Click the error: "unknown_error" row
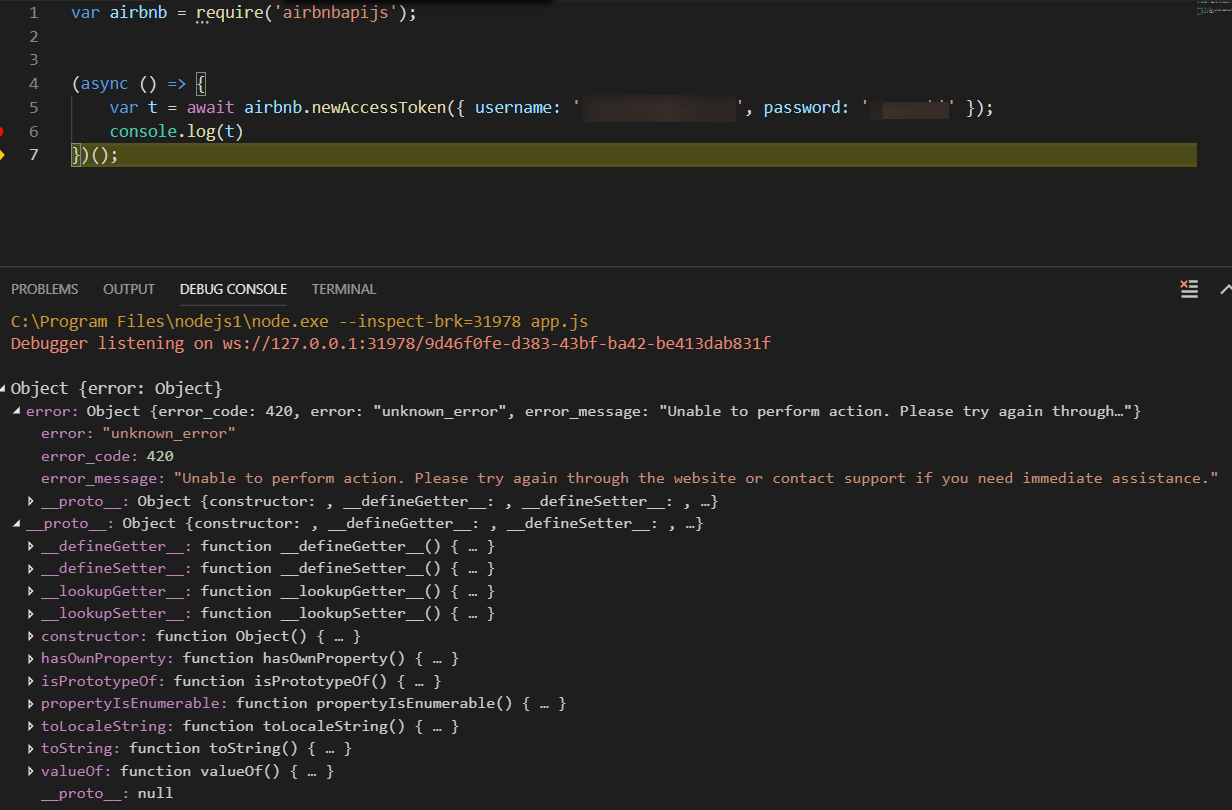Screen dimensions: 1232x810 tap(138, 434)
